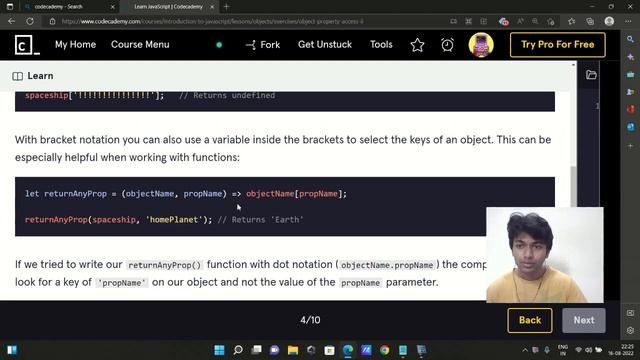Switch to the codecademy - Search tab
640x360 pixels.
[x=58, y=7]
